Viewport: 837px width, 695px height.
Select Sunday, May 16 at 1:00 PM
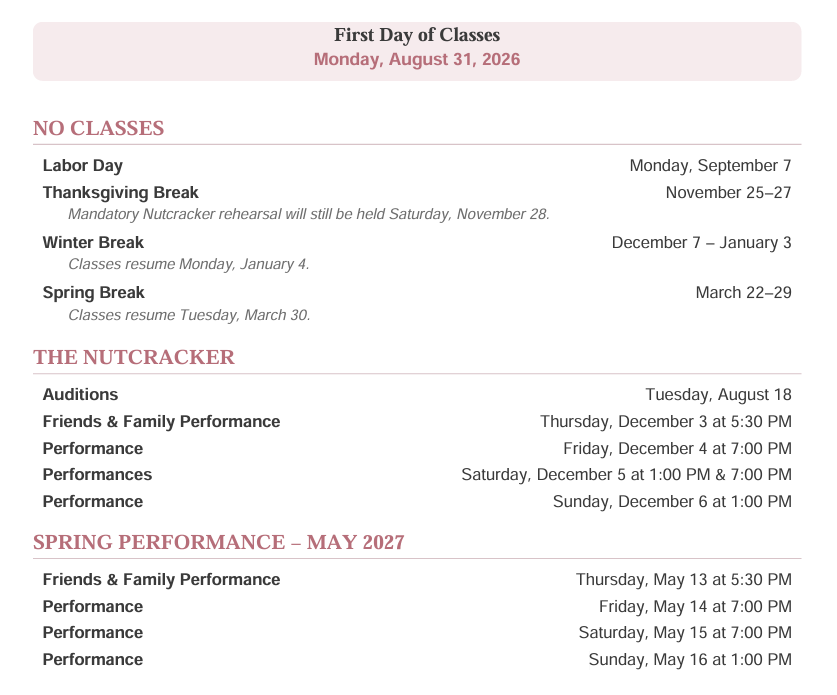[690, 659]
